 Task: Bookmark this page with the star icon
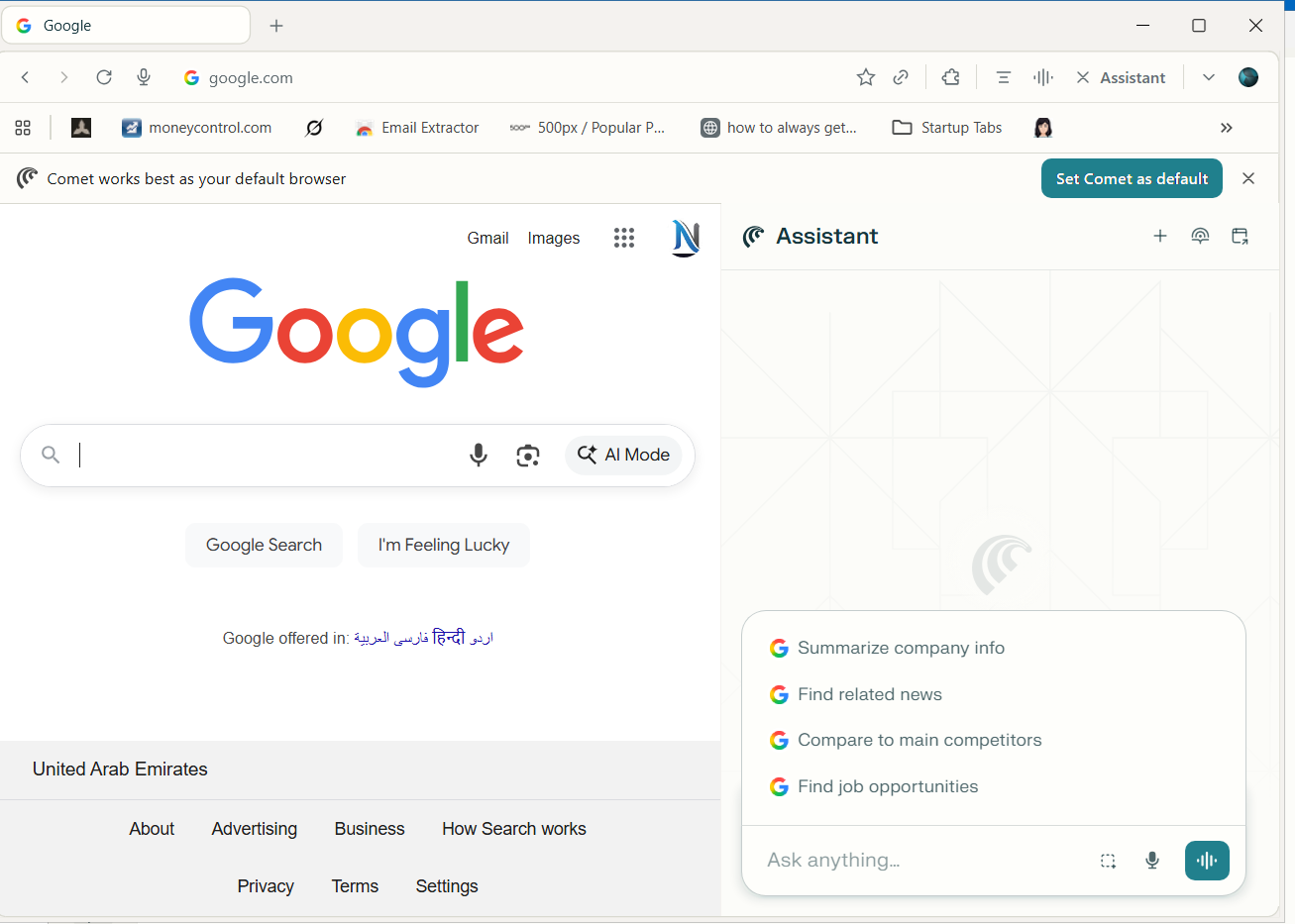click(866, 77)
